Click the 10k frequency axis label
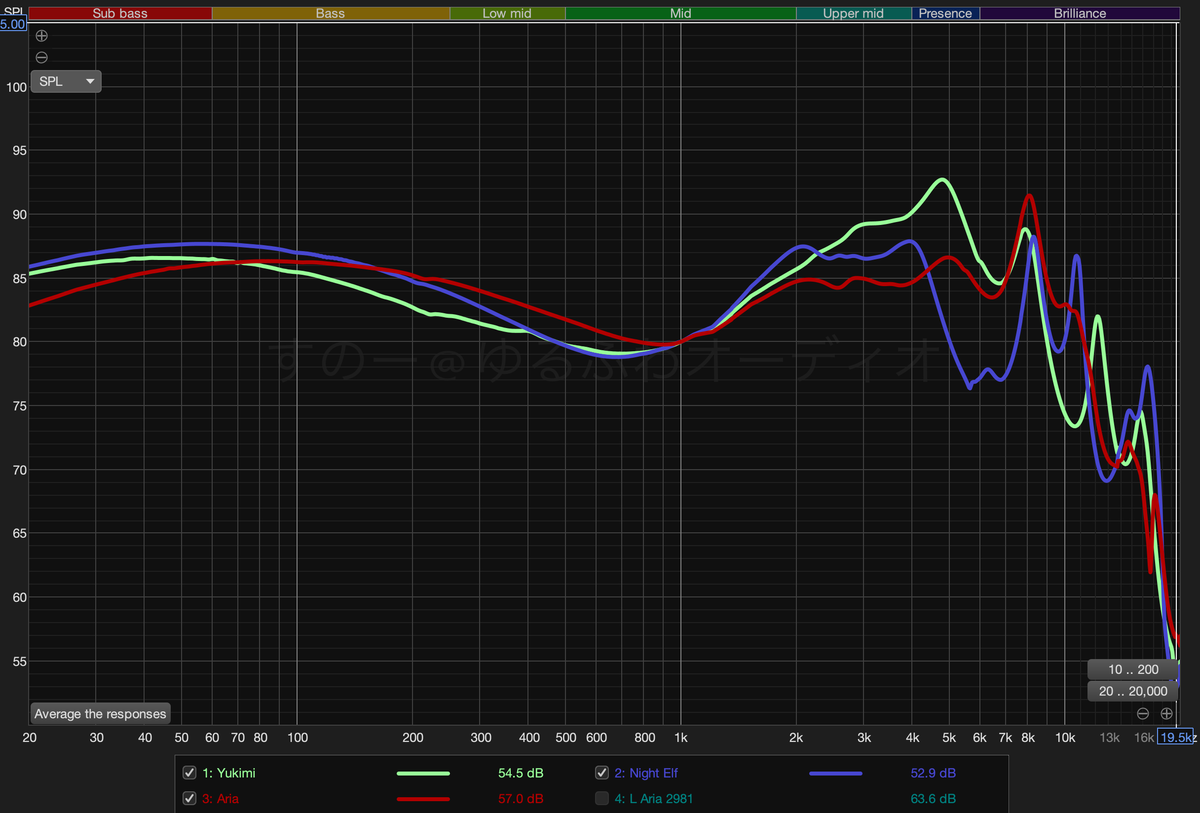 1065,738
